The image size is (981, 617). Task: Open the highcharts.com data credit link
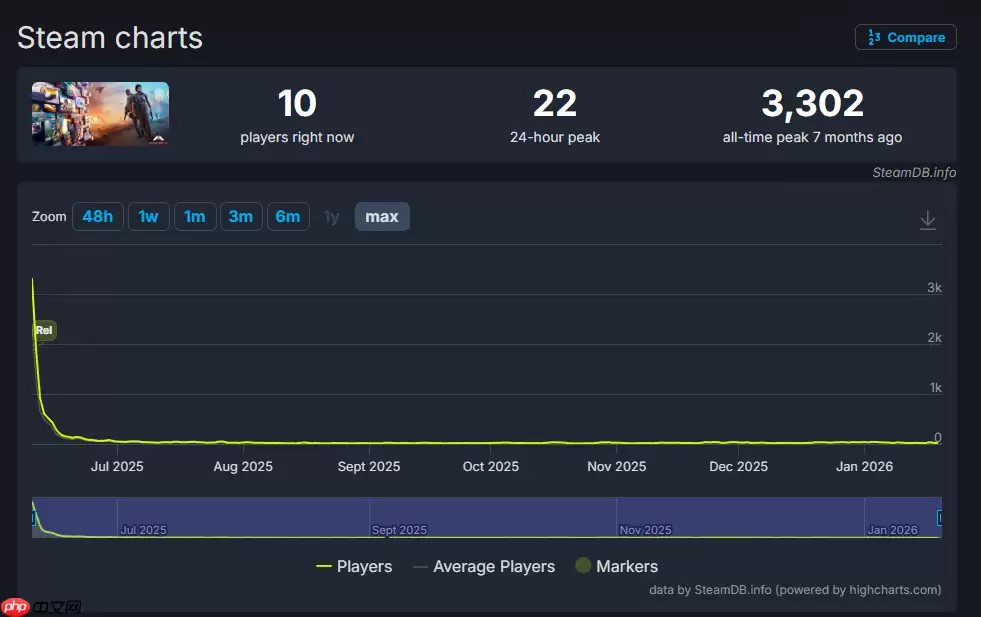tap(795, 590)
